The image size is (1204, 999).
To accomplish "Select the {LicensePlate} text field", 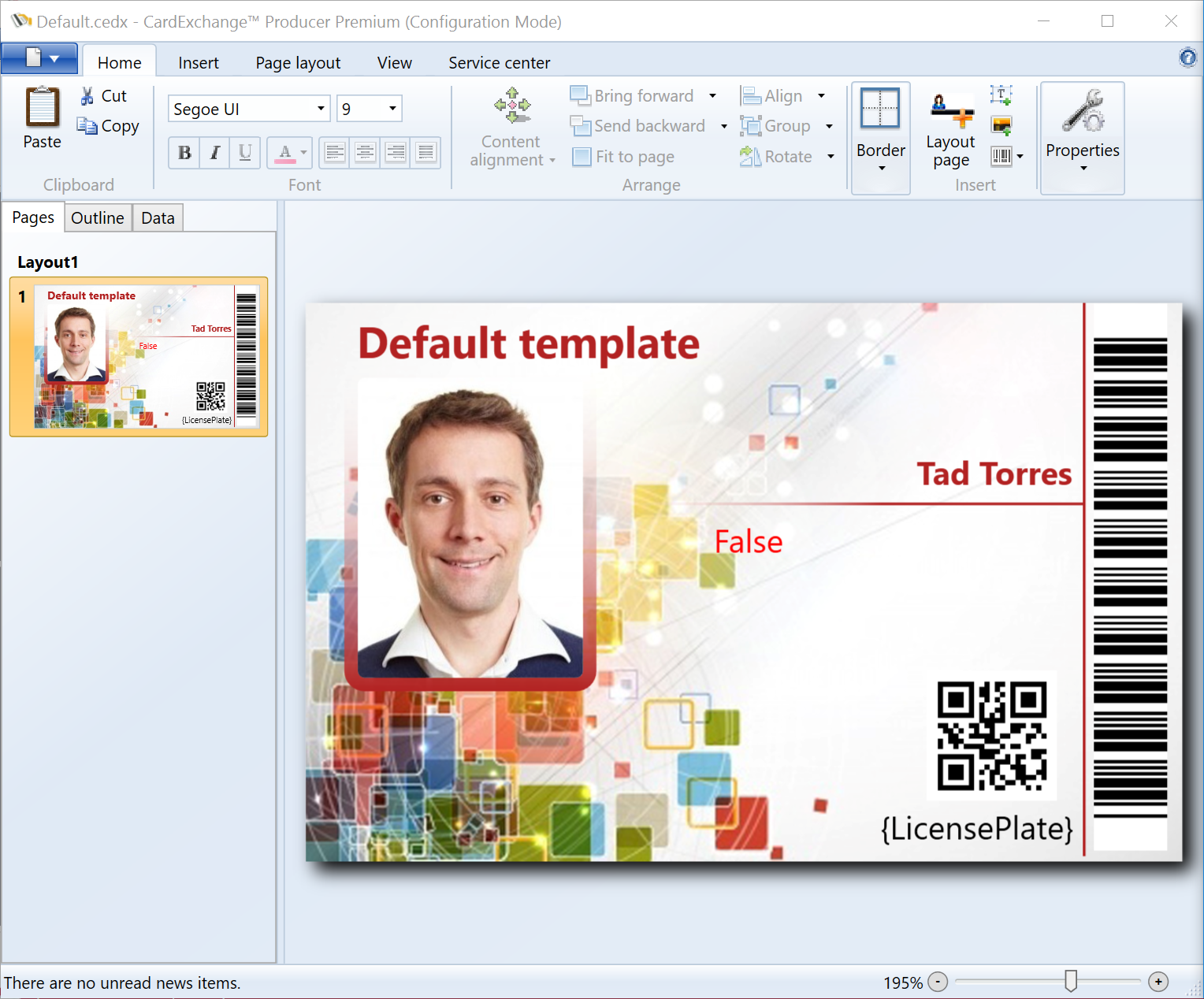I will point(977,829).
